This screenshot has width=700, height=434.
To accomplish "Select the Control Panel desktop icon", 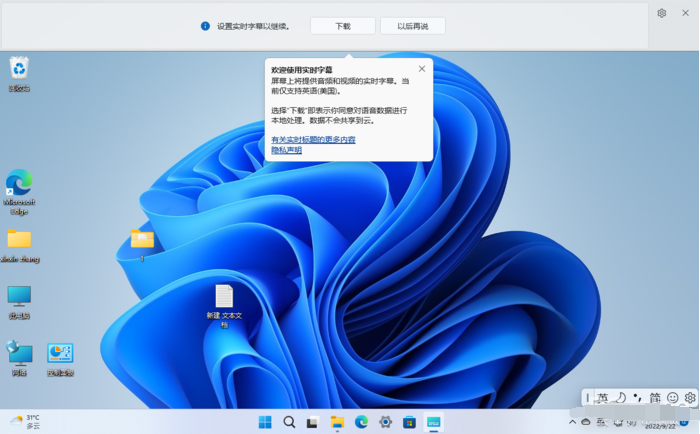I will click(x=60, y=354).
